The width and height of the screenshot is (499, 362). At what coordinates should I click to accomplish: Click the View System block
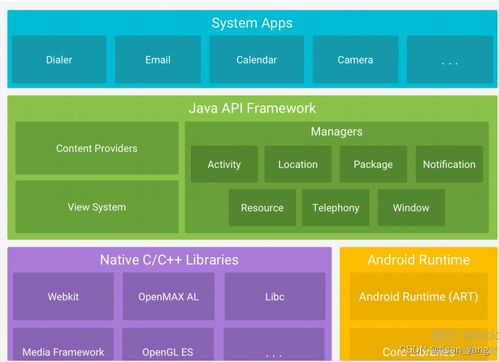(97, 207)
